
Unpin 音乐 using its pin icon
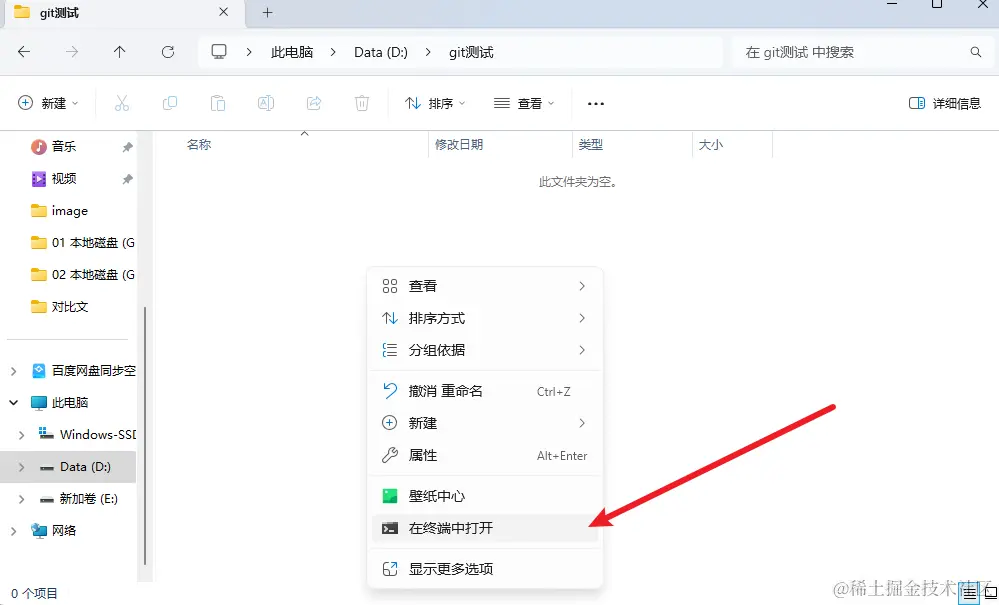click(x=127, y=147)
